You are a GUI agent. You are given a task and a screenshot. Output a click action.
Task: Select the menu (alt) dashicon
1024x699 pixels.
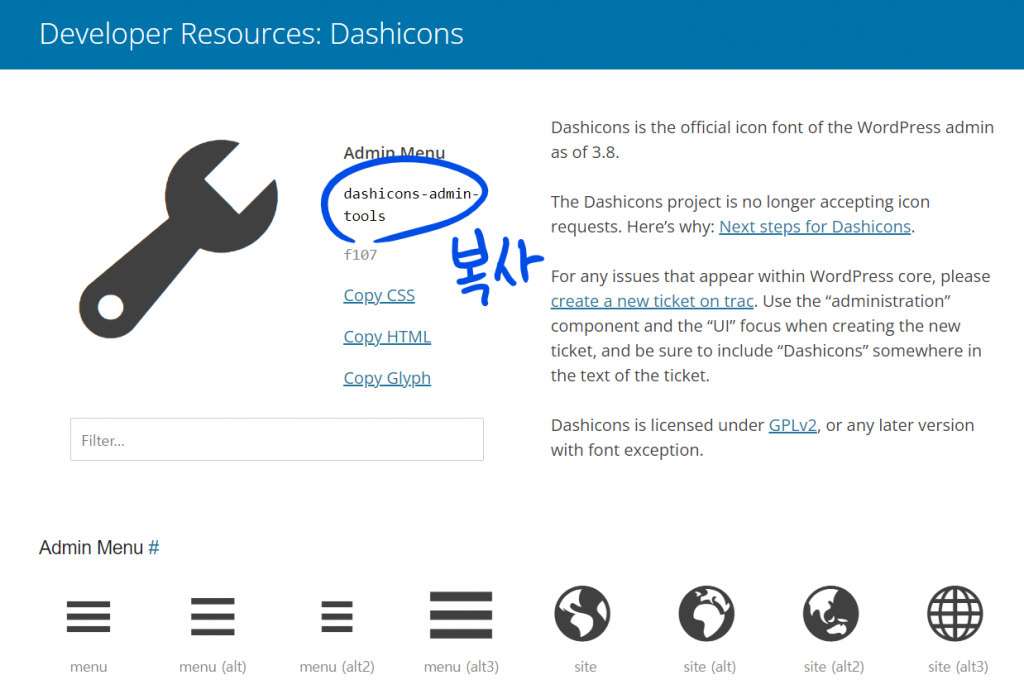[x=212, y=616]
